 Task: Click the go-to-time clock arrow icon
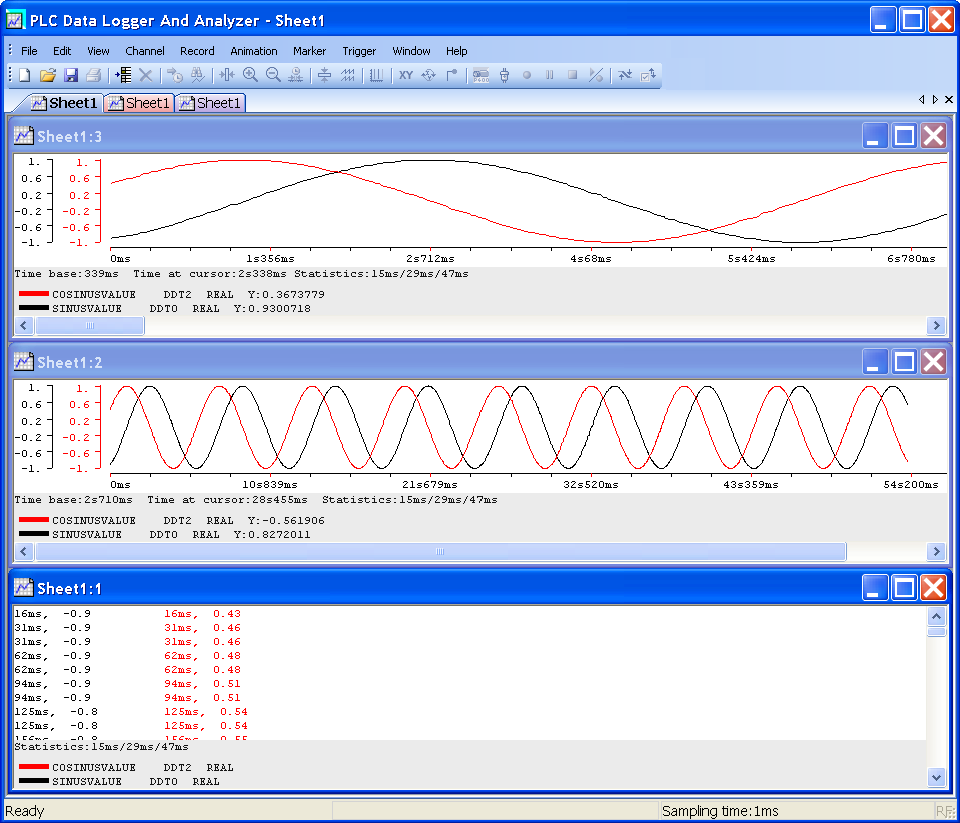pos(175,75)
